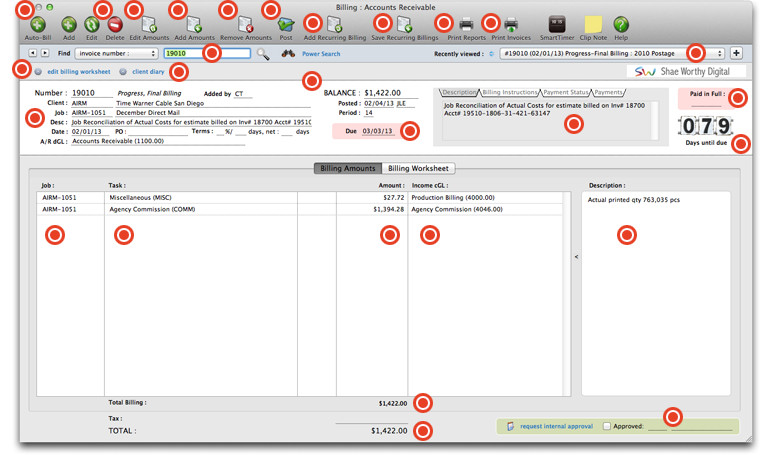This screenshot has height=455, width=760.
Task: Click the binoculars Power Search icon
Action: [288, 54]
